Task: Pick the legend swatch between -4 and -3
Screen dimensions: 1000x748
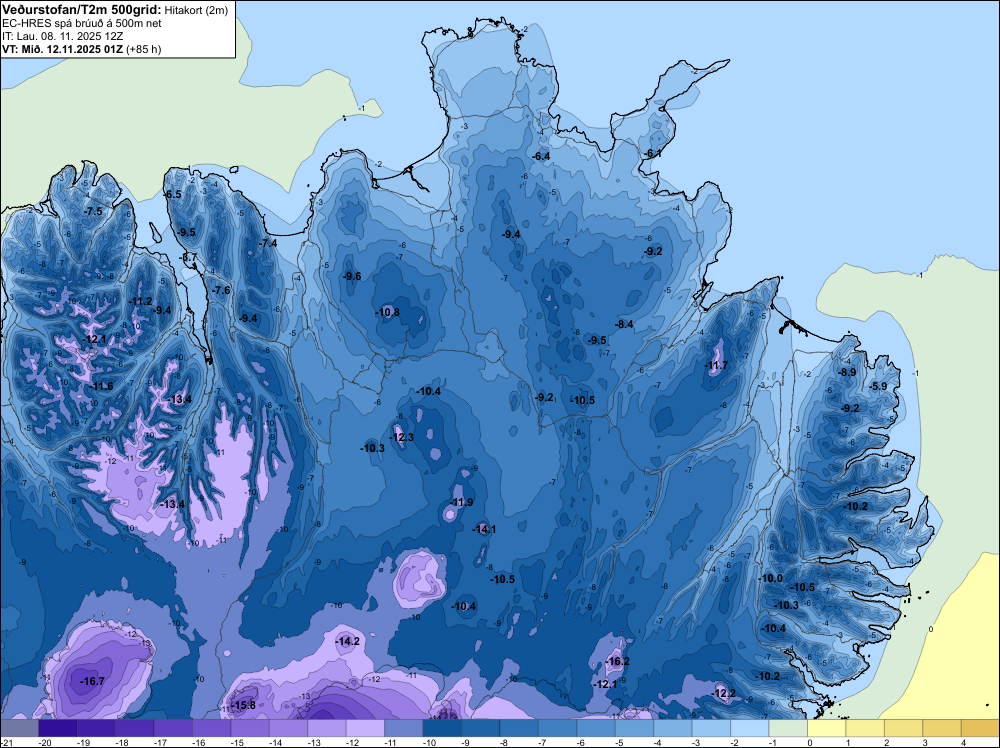Action: pos(672,728)
